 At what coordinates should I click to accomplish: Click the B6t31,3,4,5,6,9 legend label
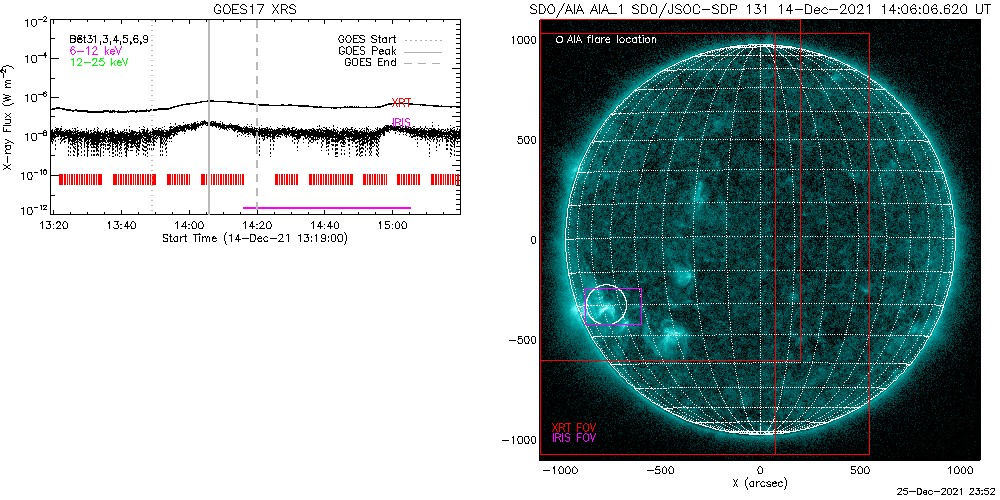[x=109, y=38]
